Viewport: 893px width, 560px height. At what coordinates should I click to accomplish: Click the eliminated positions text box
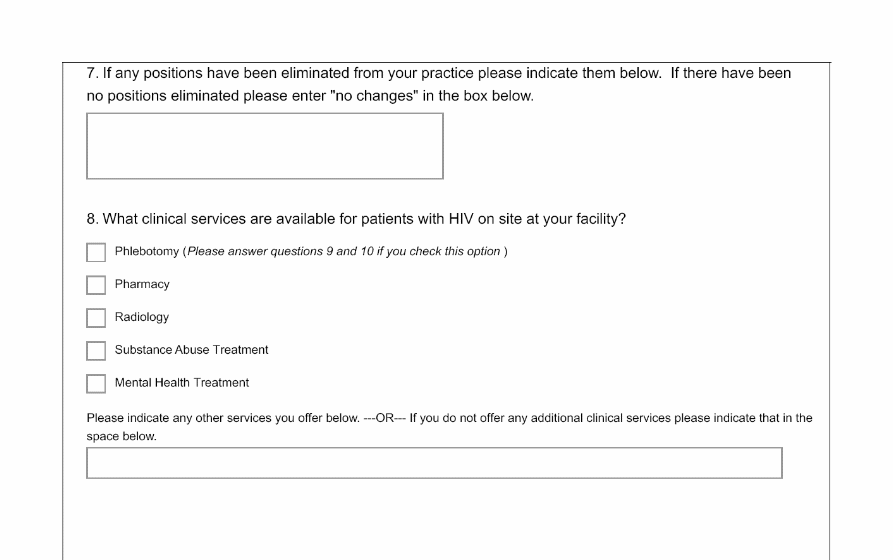pos(265,146)
